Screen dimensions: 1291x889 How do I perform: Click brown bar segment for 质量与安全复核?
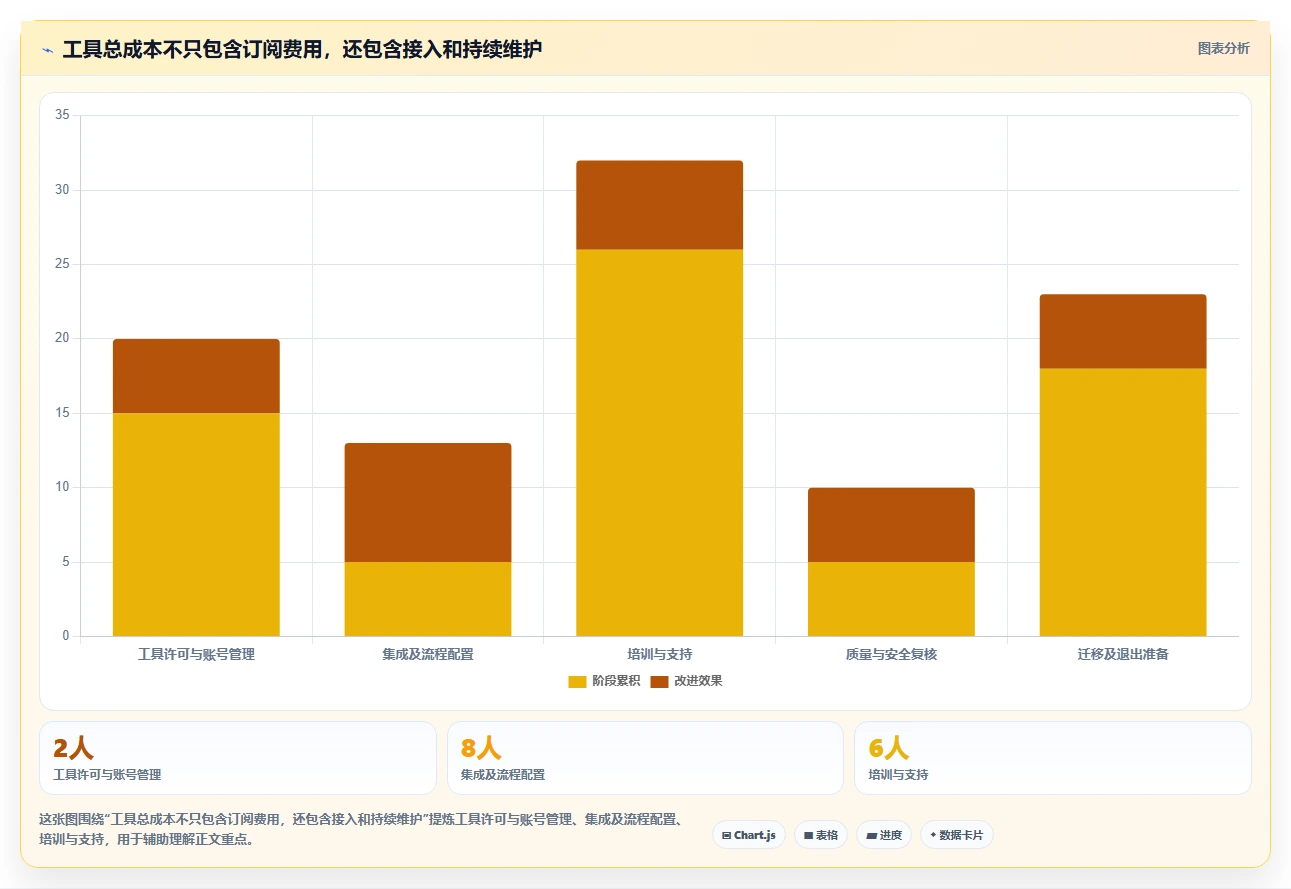tap(891, 525)
